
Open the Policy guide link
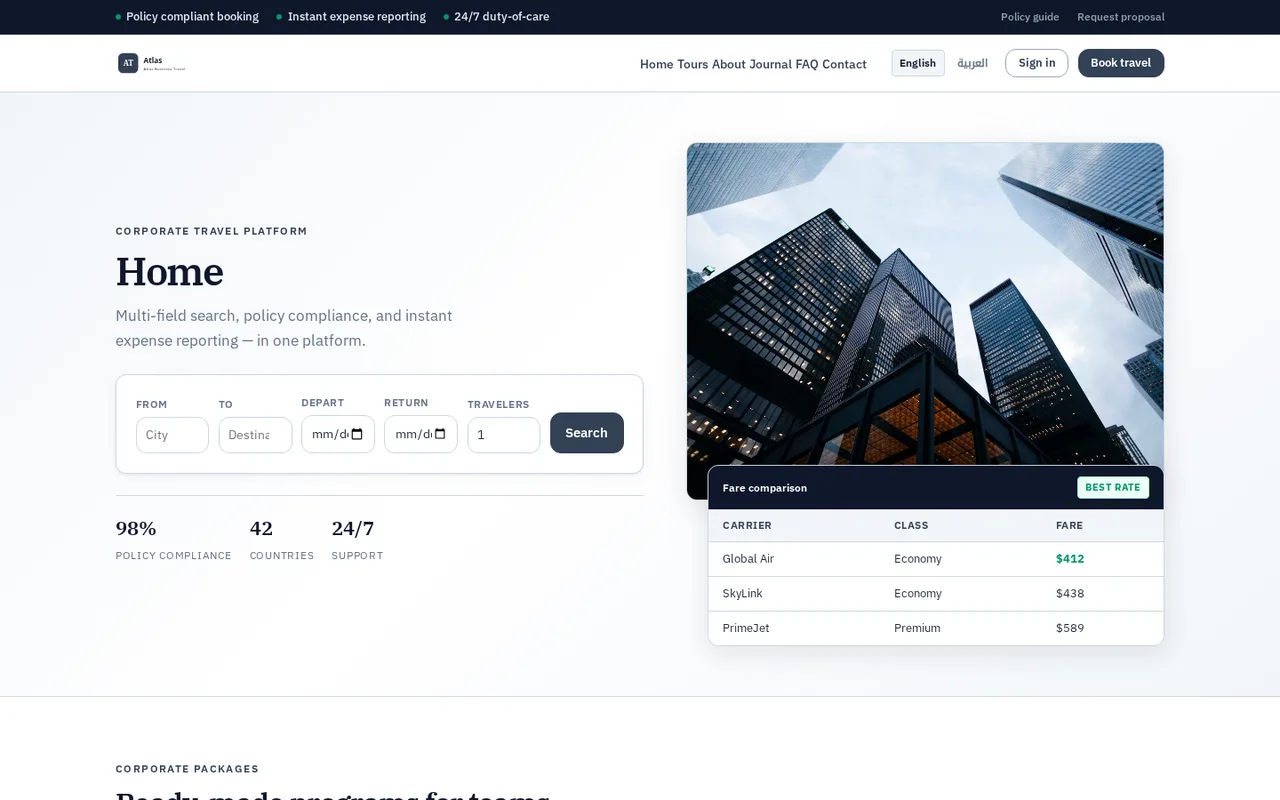(1030, 17)
